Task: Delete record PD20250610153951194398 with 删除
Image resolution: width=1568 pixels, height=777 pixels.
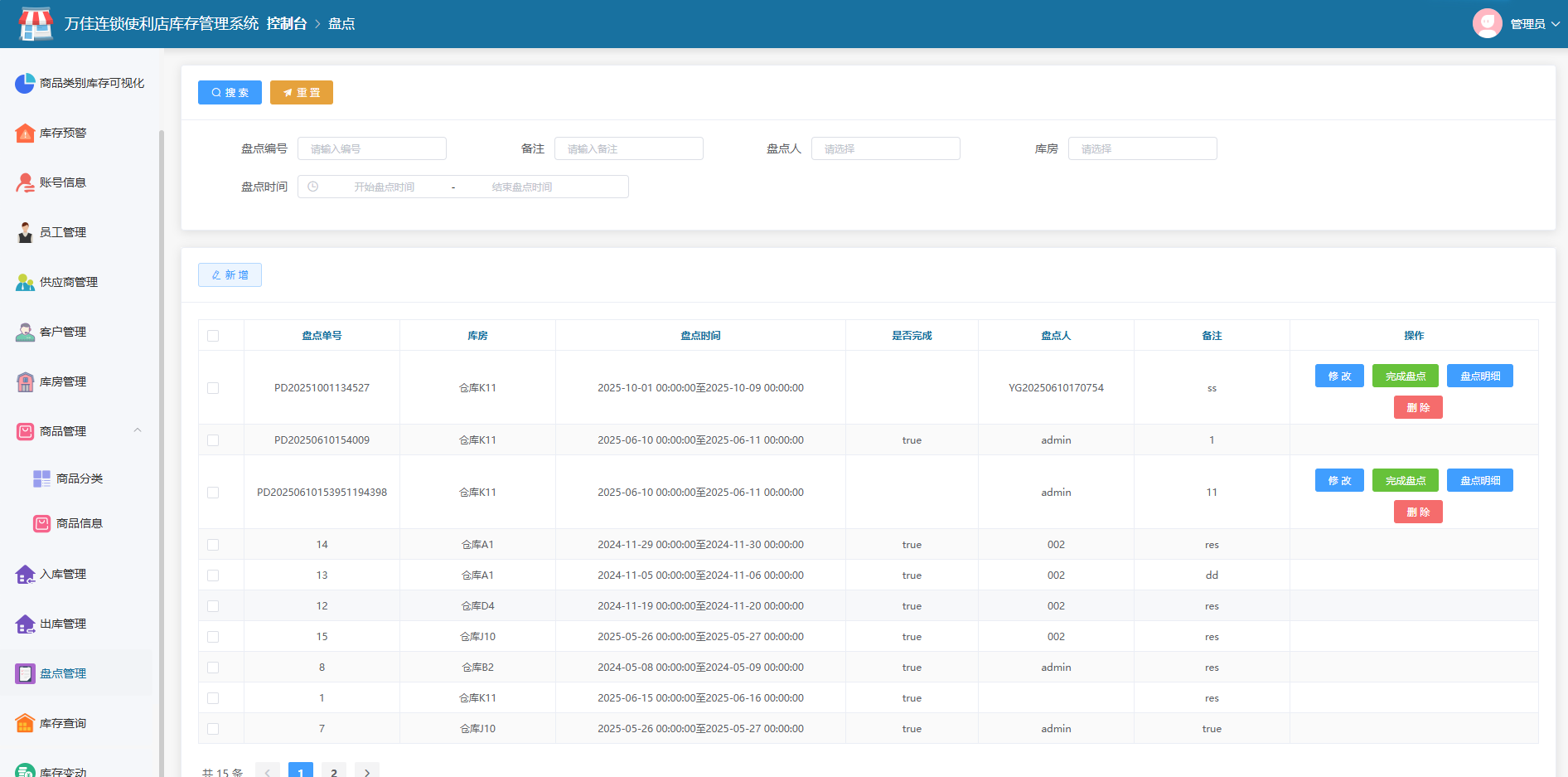Action: 1418,512
